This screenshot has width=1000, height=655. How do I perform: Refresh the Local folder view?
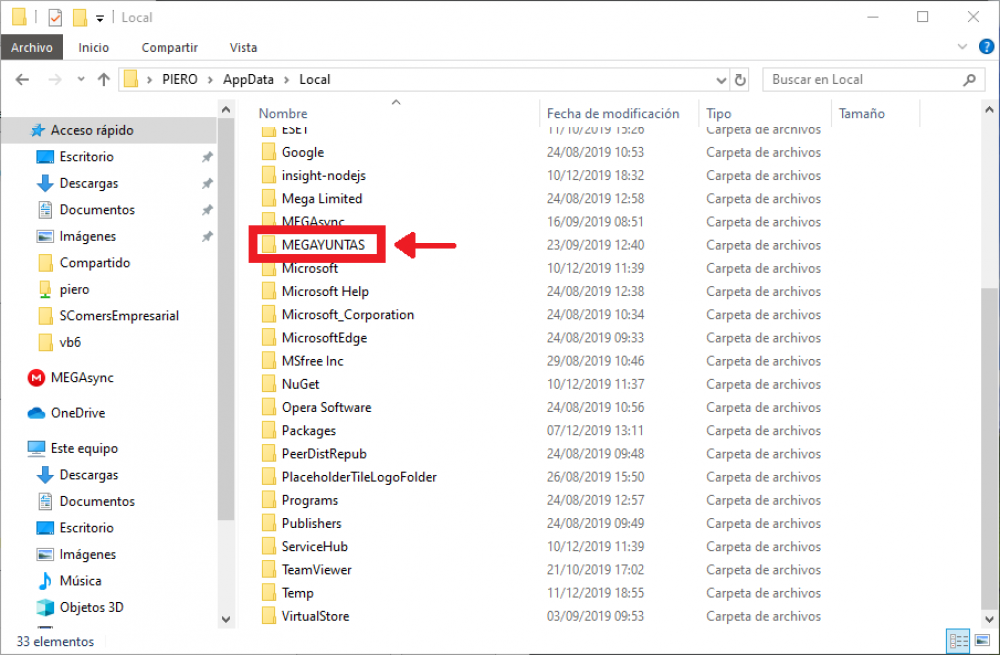coord(740,80)
